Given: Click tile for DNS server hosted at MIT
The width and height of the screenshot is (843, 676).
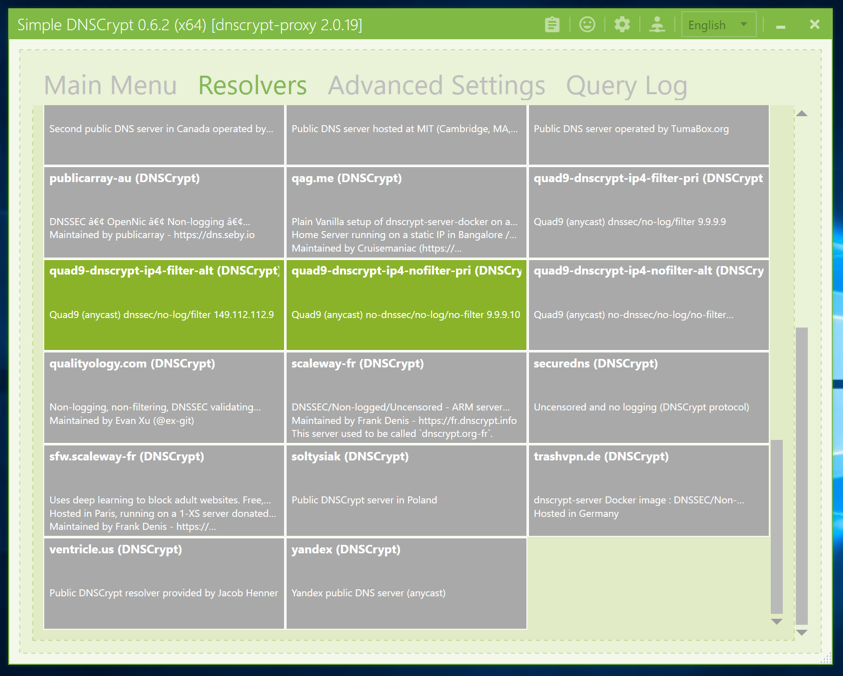Looking at the screenshot, I should coord(406,134).
